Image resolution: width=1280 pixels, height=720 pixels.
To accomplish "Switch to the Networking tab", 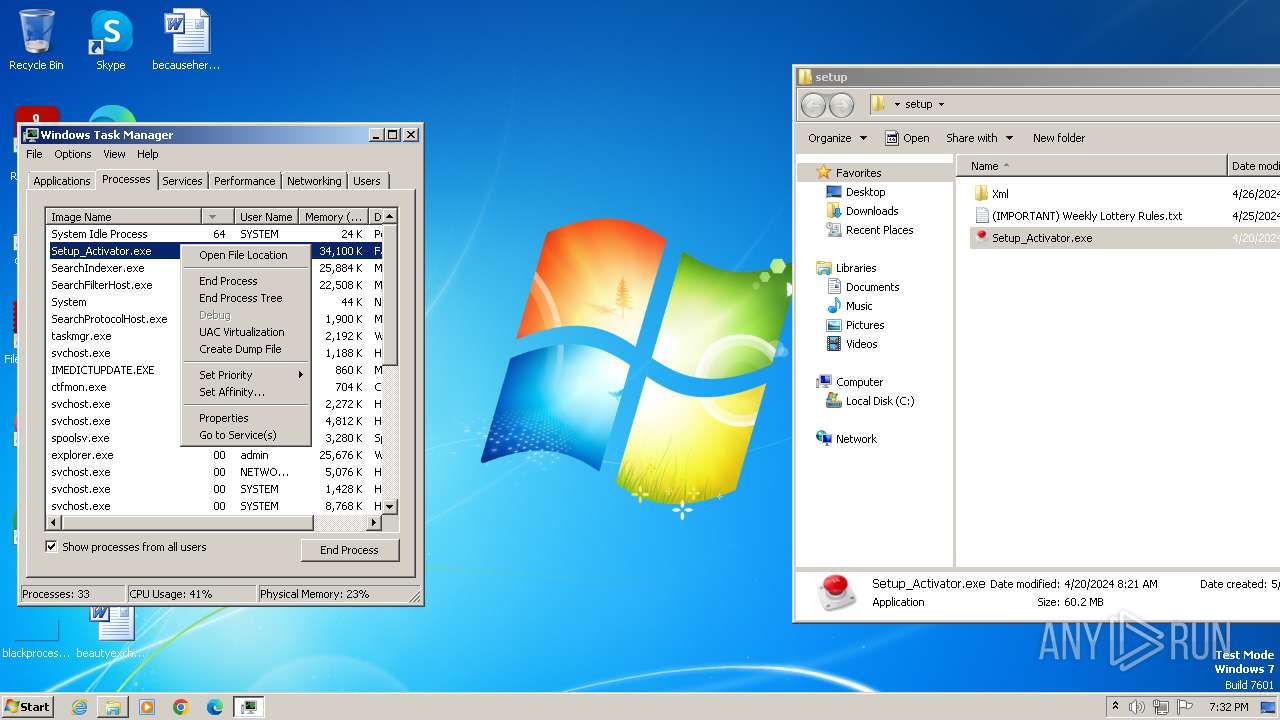I will point(314,181).
